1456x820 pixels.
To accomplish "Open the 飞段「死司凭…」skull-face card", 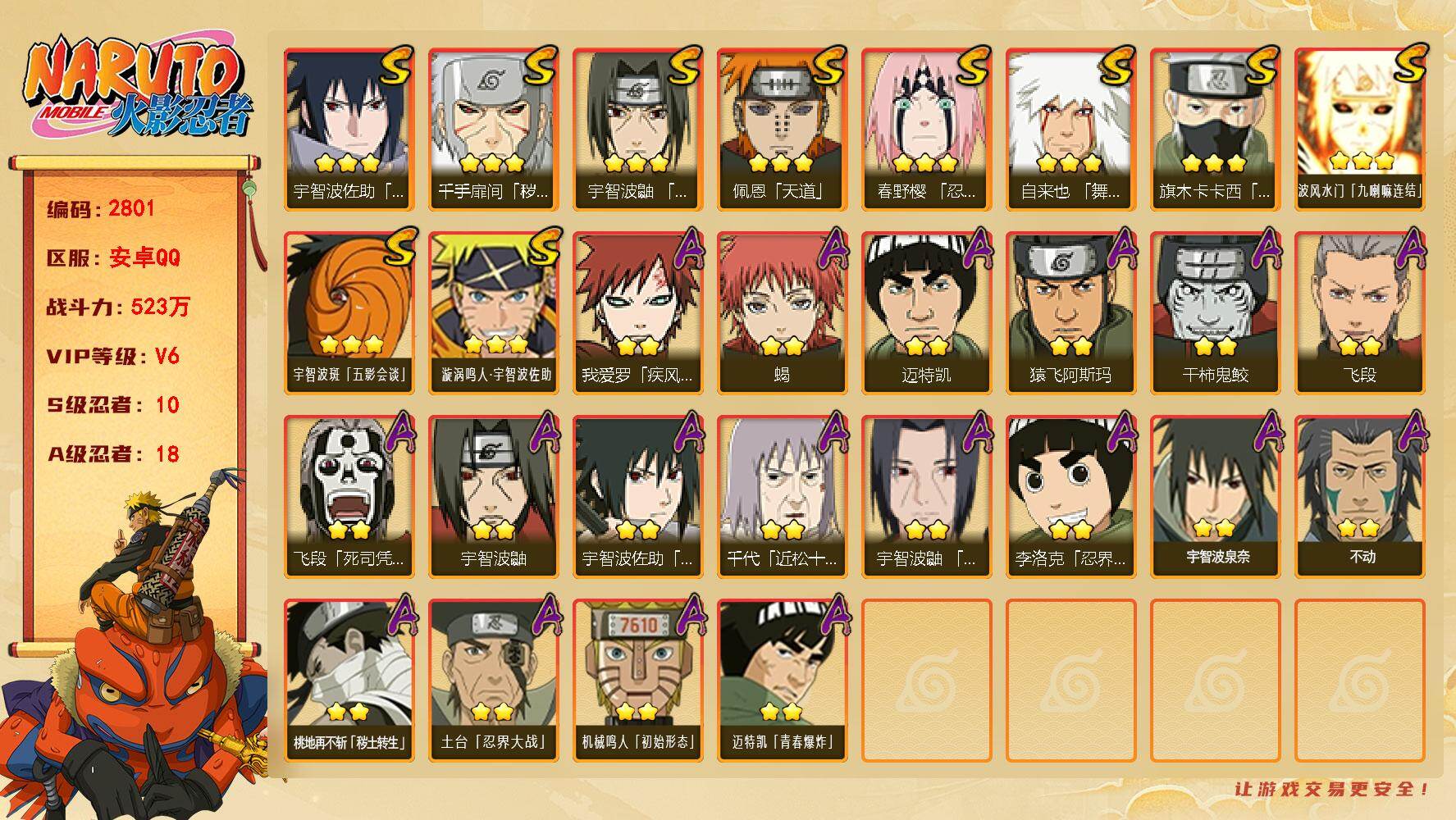I will click(349, 496).
